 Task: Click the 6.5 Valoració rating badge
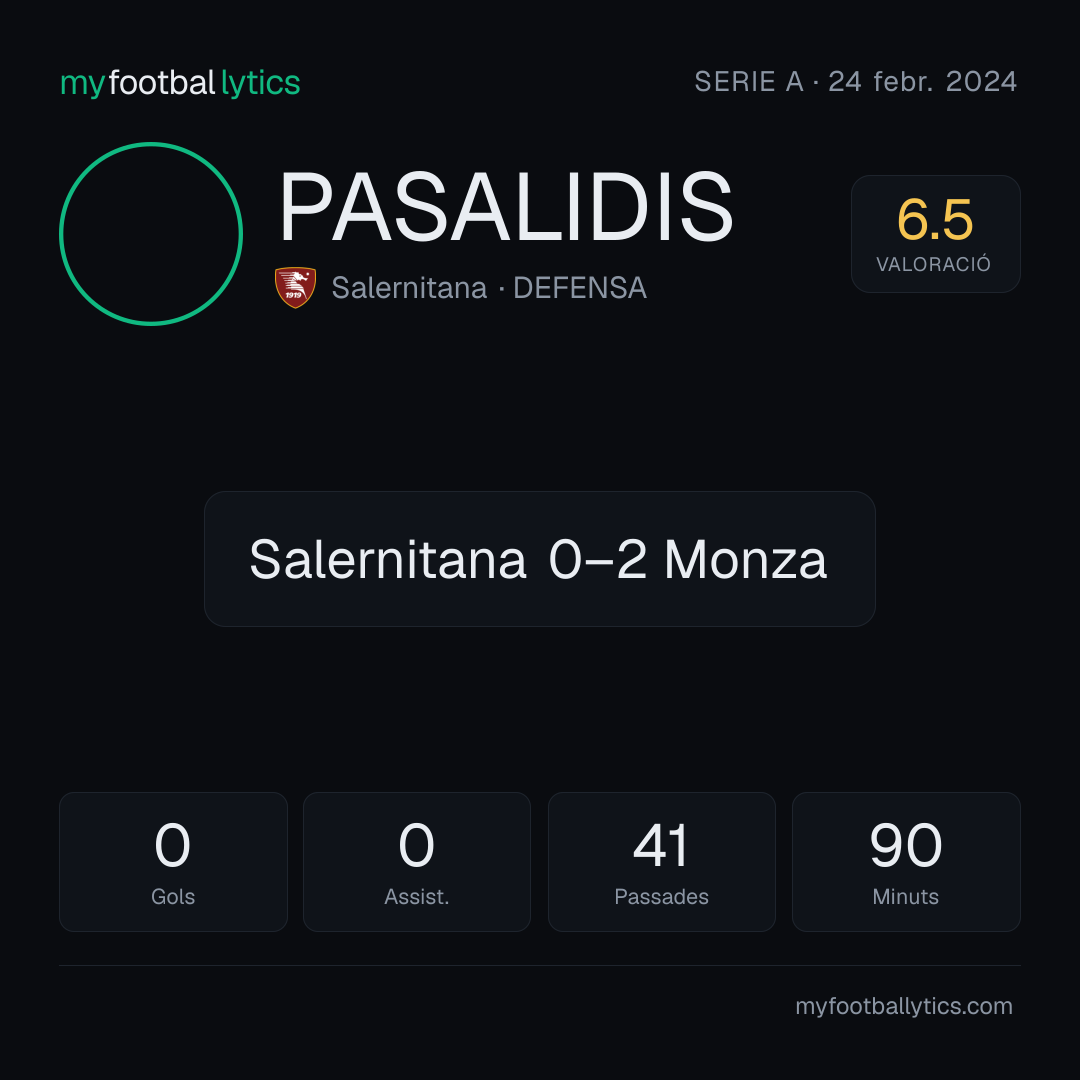[935, 233]
